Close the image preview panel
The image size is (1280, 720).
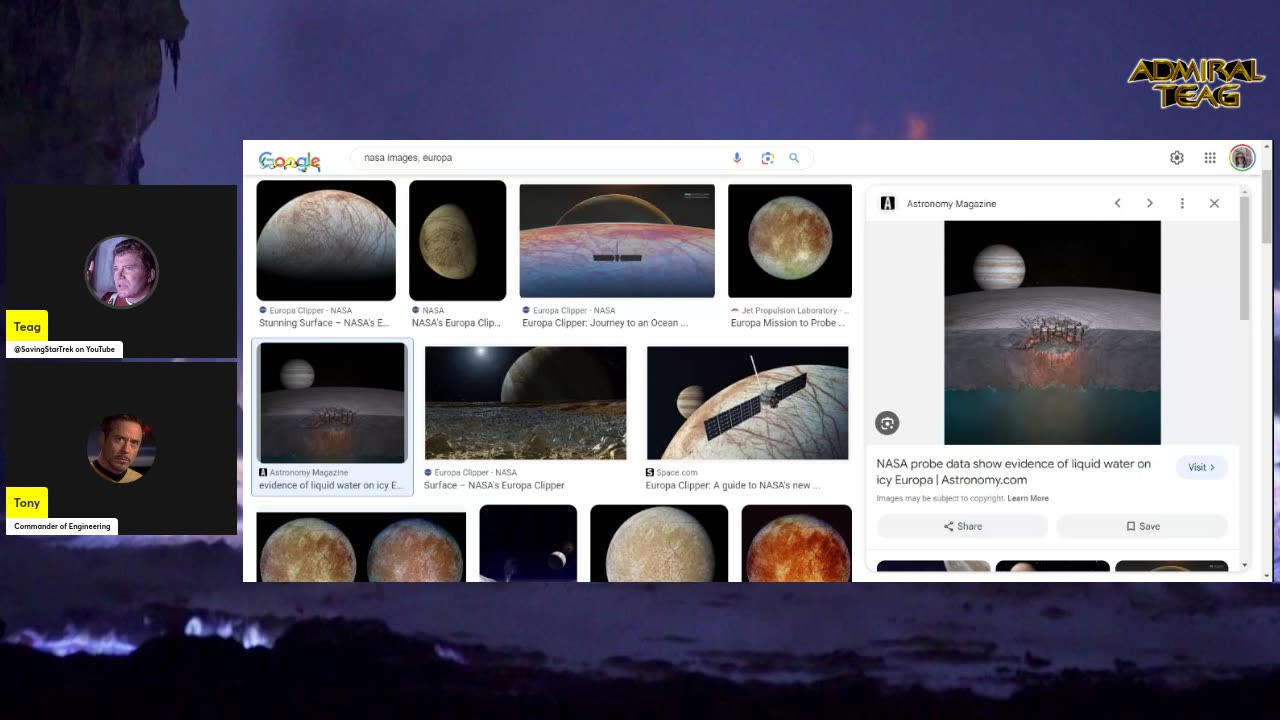pos(1214,203)
